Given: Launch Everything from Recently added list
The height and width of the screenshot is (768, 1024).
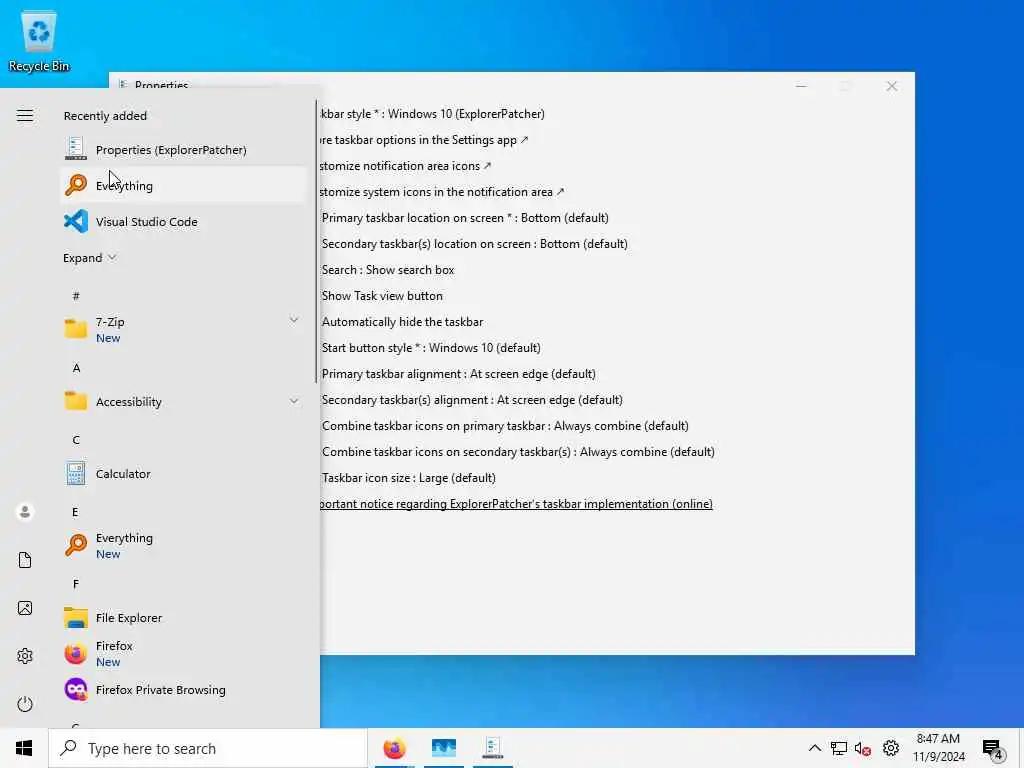Looking at the screenshot, I should (x=183, y=185).
